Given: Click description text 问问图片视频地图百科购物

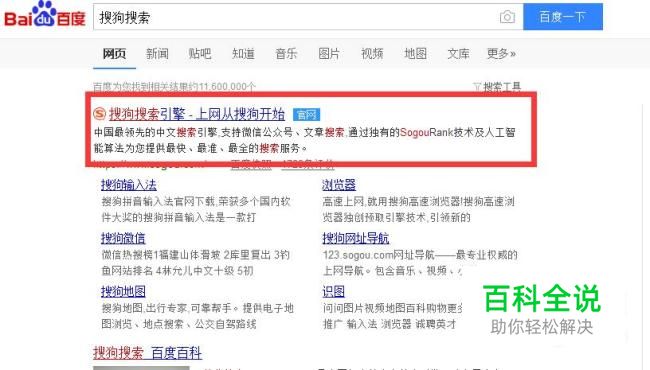Looking at the screenshot, I should click(386, 308).
